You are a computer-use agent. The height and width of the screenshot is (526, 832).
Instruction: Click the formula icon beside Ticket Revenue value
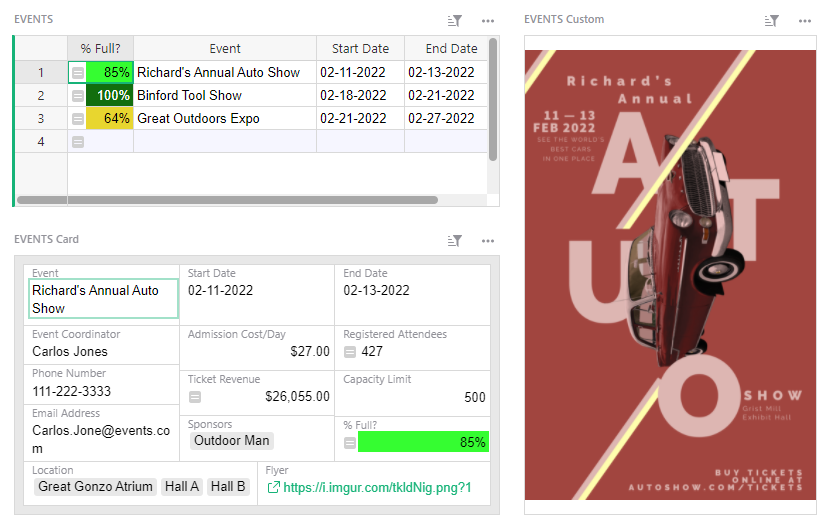click(195, 397)
